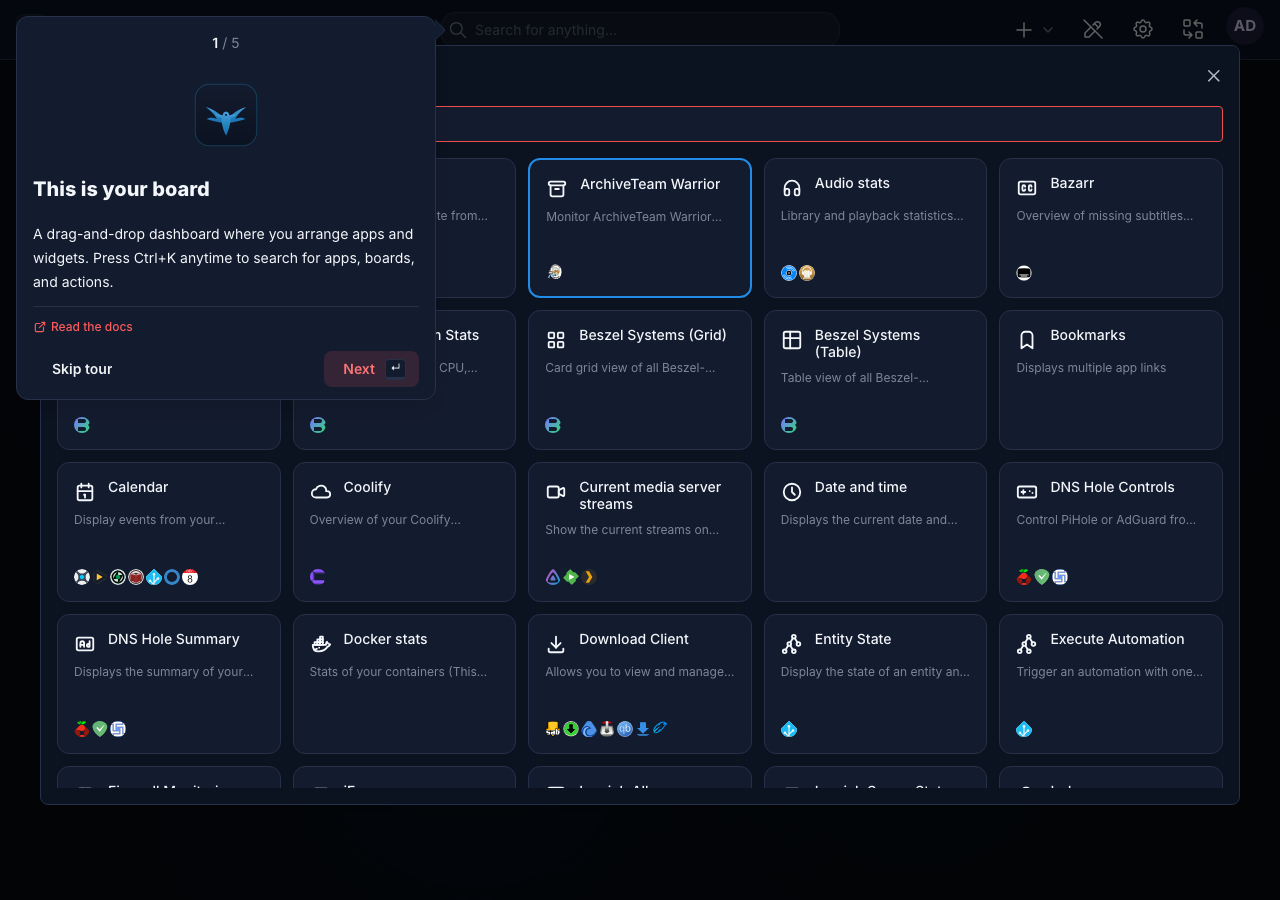Click the calendar icon beside the Calendar title
This screenshot has width=1280, height=900.
(x=85, y=492)
